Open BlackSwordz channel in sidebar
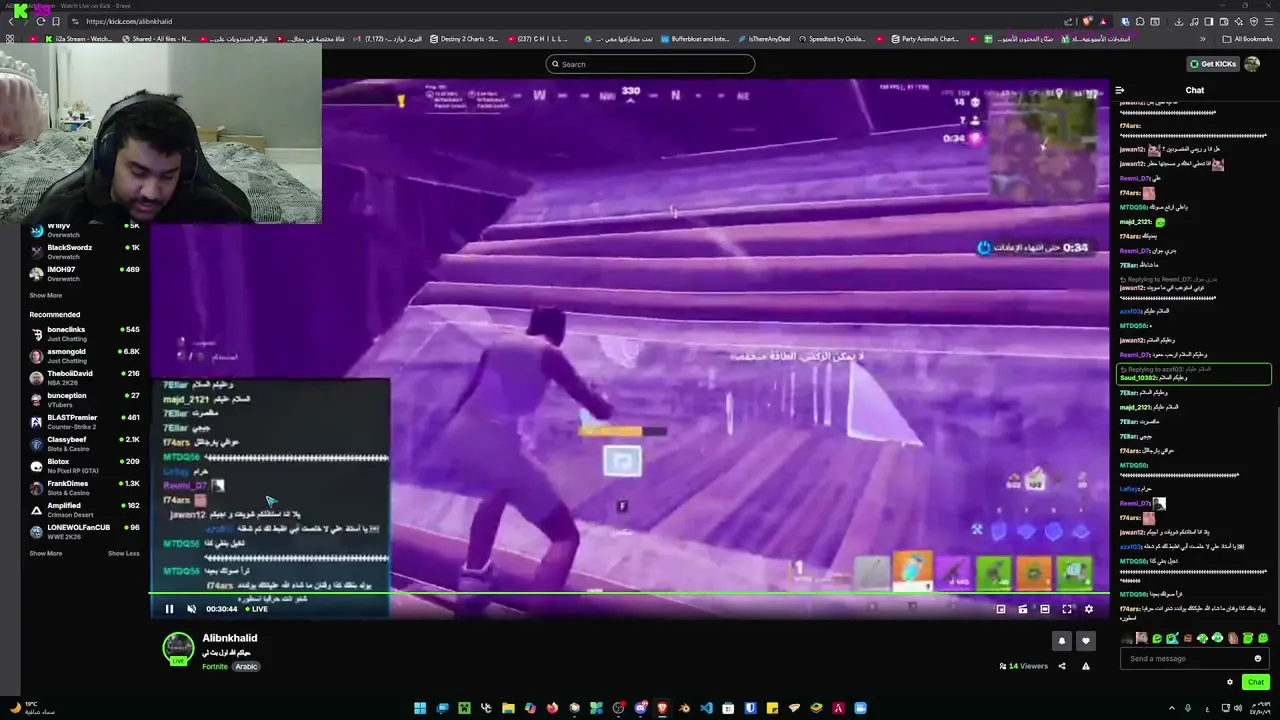The height and width of the screenshot is (720, 1280). (x=85, y=252)
